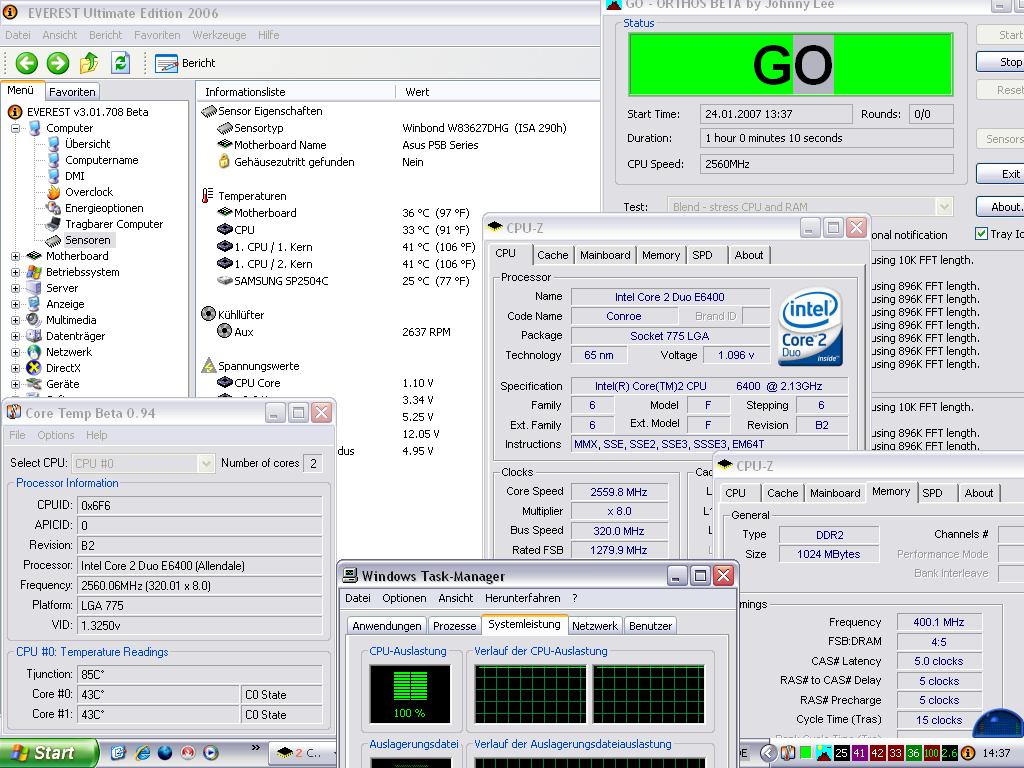The height and width of the screenshot is (768, 1024).
Task: Expand the Datenträger tree node
Action: (15, 336)
